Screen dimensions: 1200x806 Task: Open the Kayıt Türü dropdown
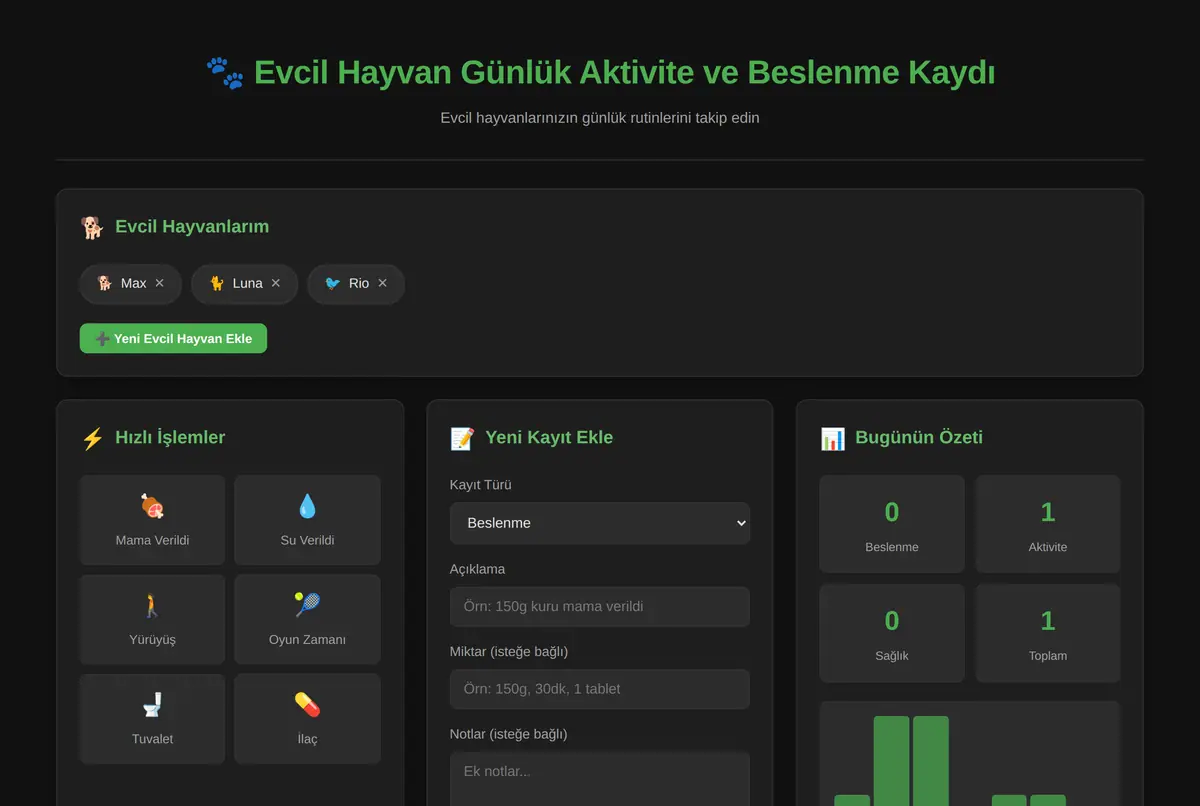click(x=600, y=523)
